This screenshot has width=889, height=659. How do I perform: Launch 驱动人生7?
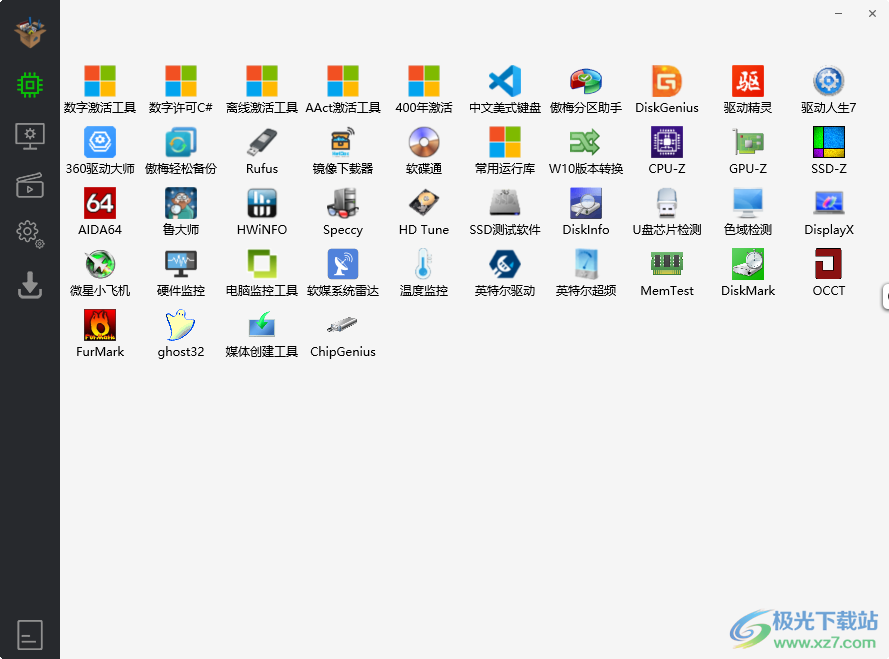(x=829, y=81)
